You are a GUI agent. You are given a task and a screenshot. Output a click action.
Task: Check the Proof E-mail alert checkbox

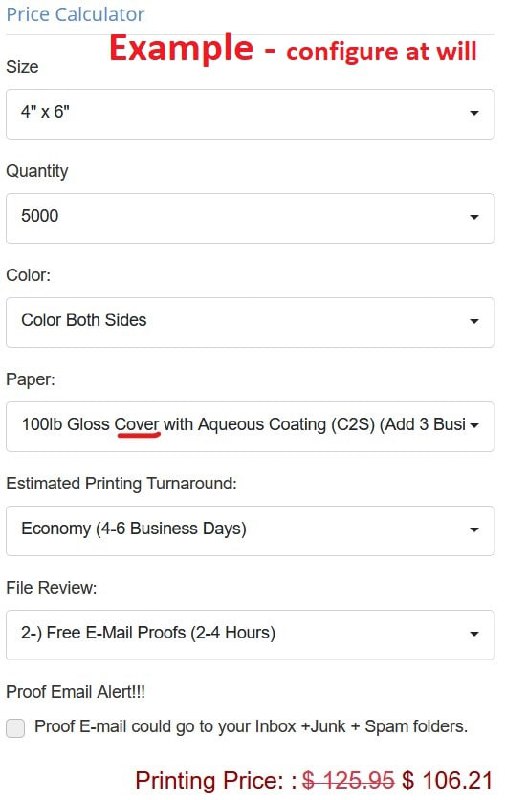(x=15, y=728)
